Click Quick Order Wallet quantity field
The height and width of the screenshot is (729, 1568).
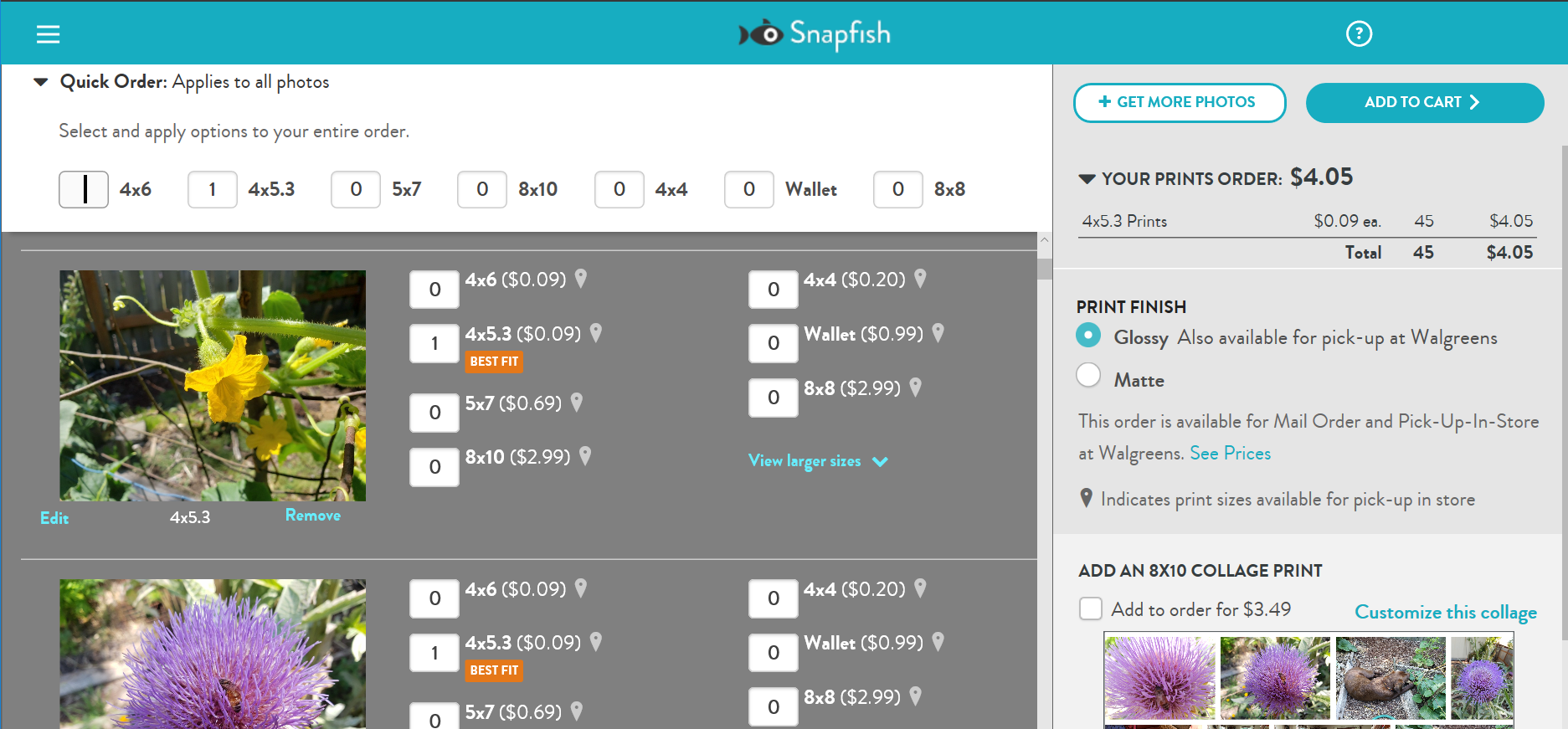coord(749,189)
